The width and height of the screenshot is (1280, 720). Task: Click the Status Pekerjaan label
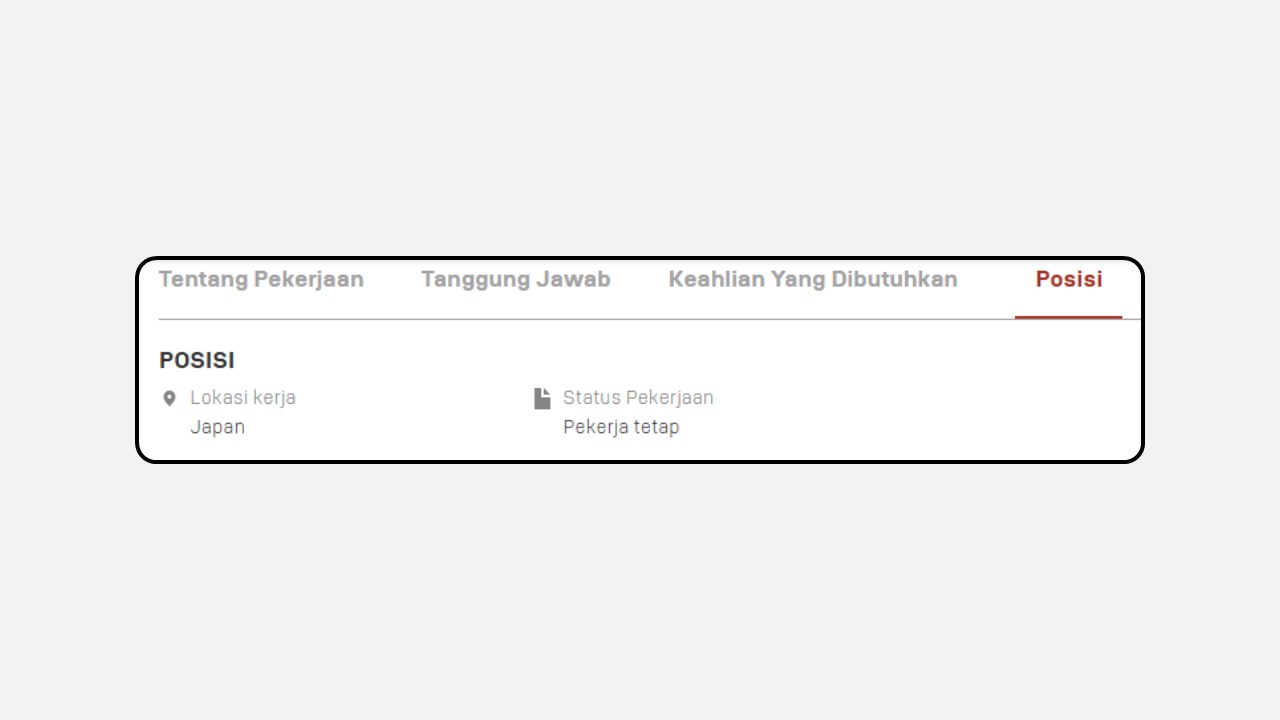[638, 397]
